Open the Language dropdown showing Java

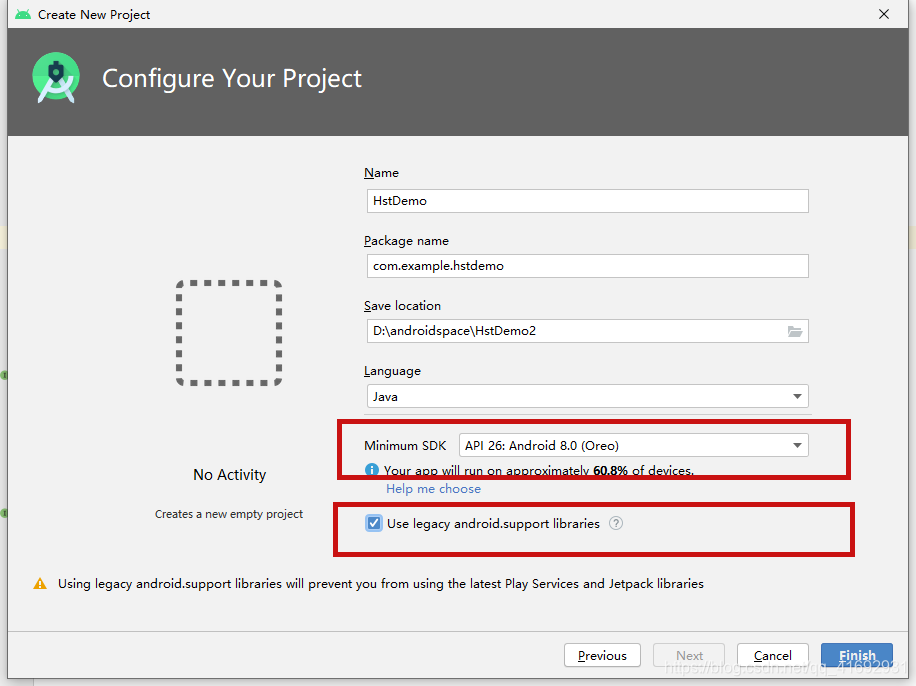pos(588,396)
